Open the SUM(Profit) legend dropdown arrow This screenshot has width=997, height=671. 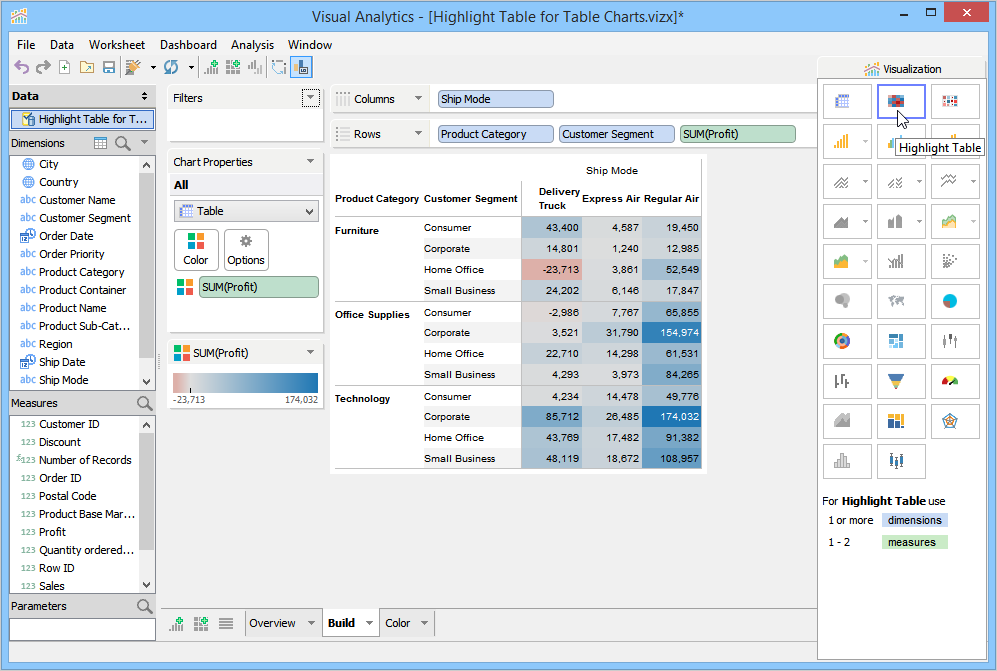coord(310,352)
